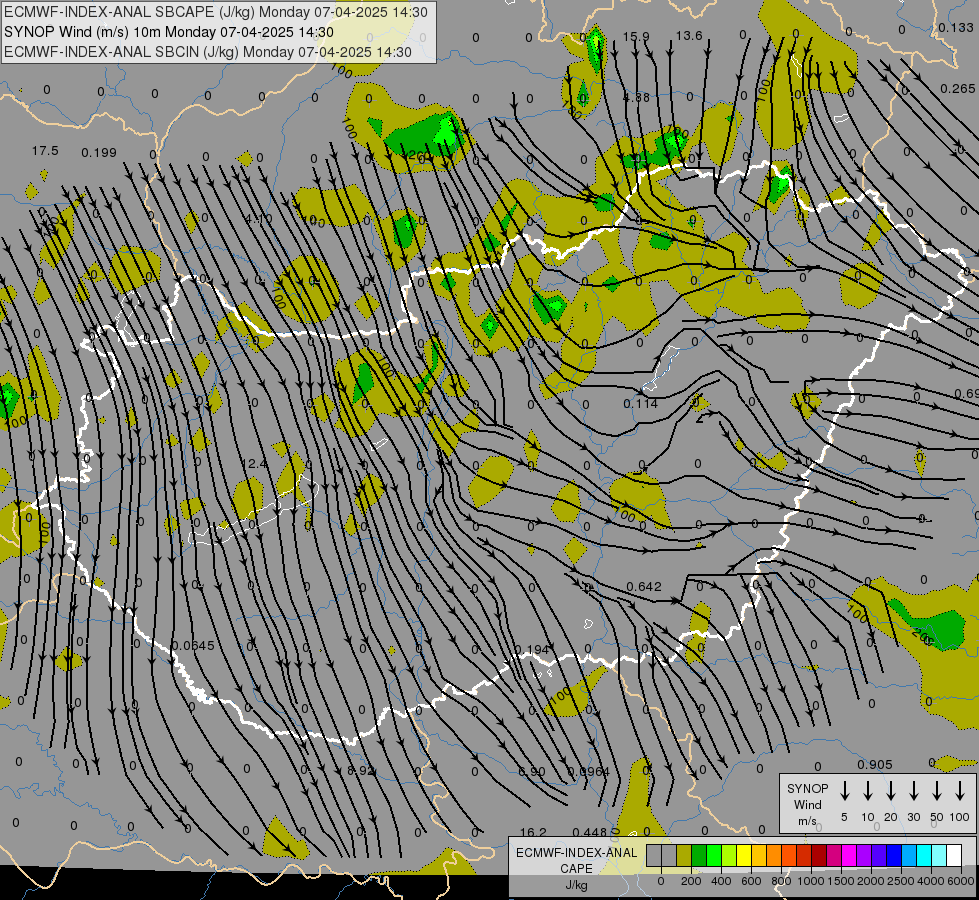Click the 0.905 value above wind legend
The height and width of the screenshot is (900, 979).
(x=875, y=764)
